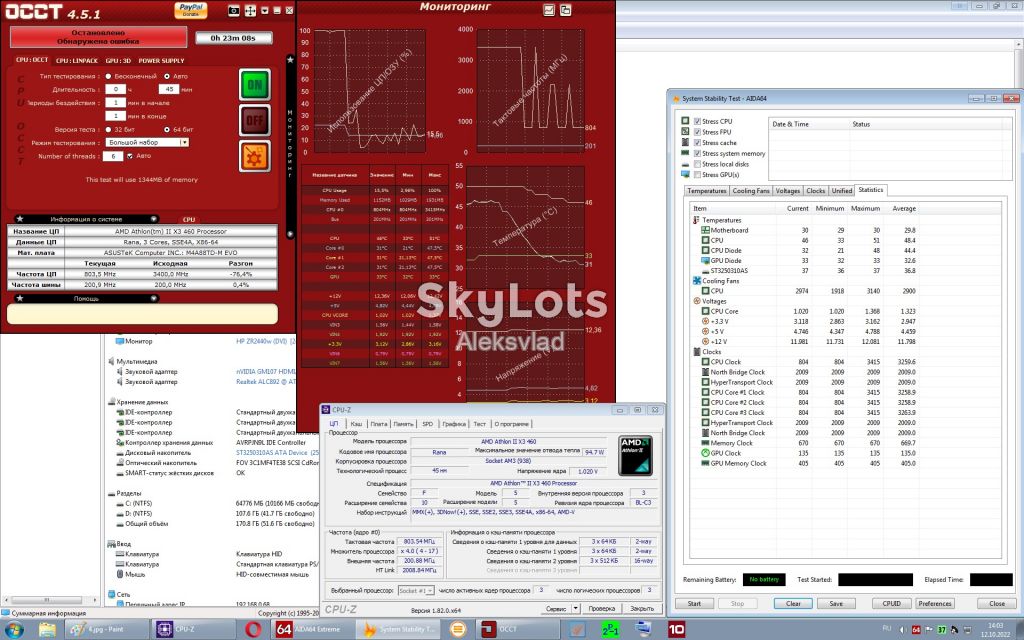Toggle the Авто threads checkbox in OCCT
Viewport: 1024px width, 640px height.
point(130,156)
